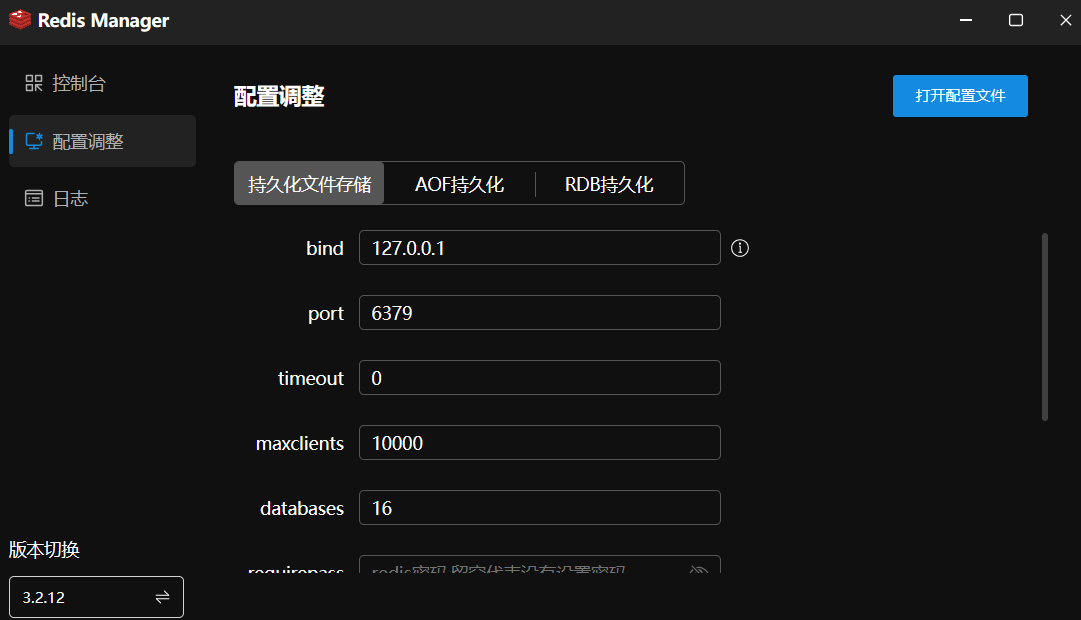Click the requirepass password field

coord(540,565)
